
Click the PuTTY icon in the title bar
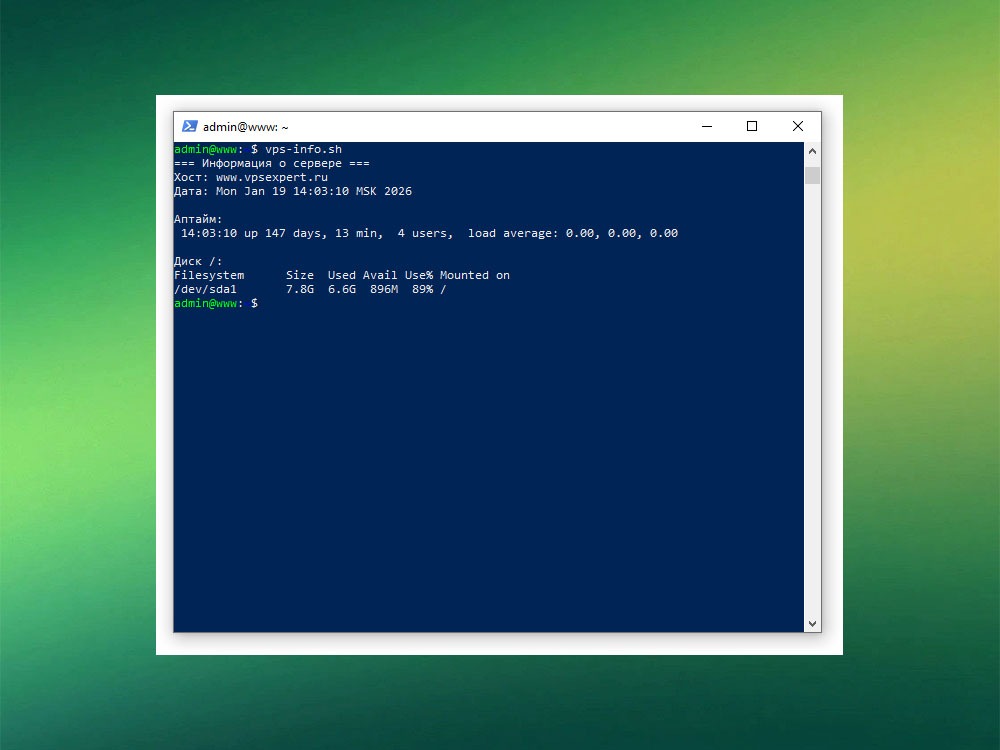pyautogui.click(x=190, y=126)
